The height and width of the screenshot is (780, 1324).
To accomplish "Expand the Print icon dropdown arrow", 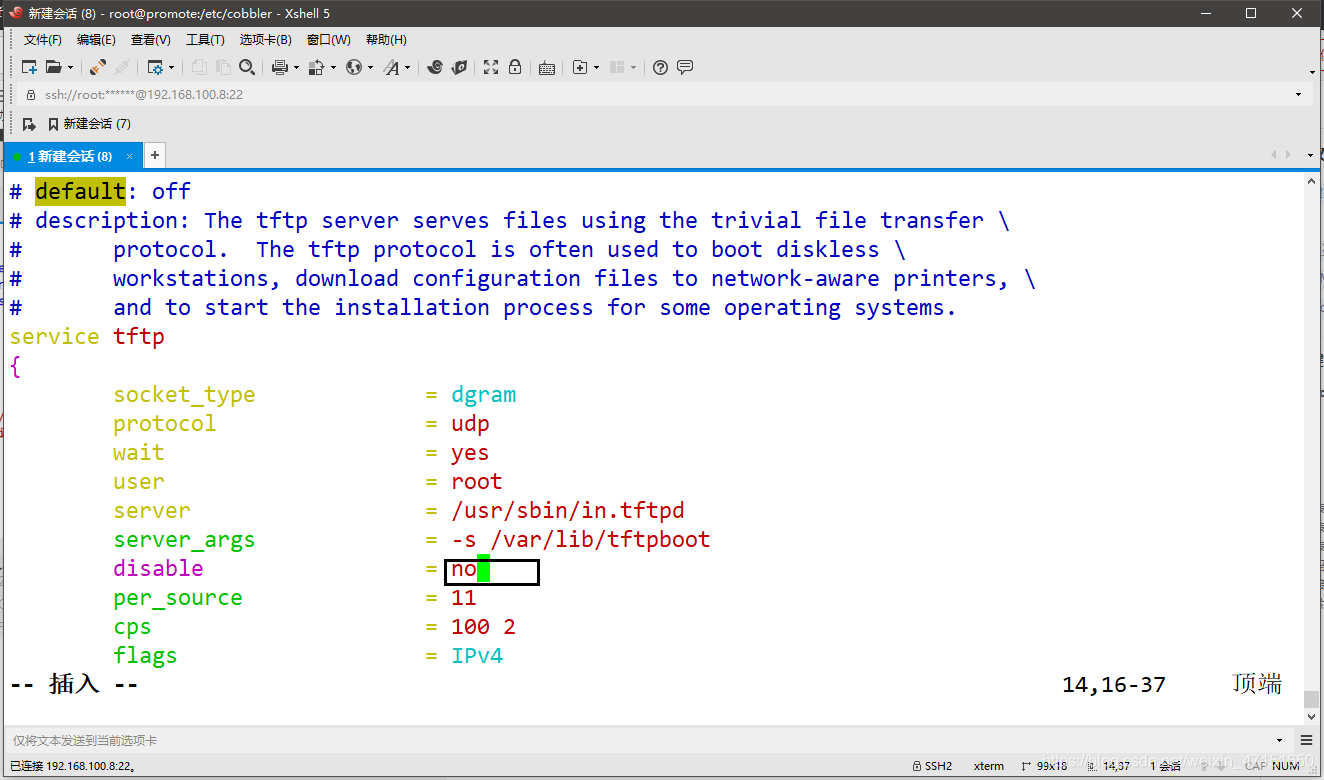I will tap(297, 68).
